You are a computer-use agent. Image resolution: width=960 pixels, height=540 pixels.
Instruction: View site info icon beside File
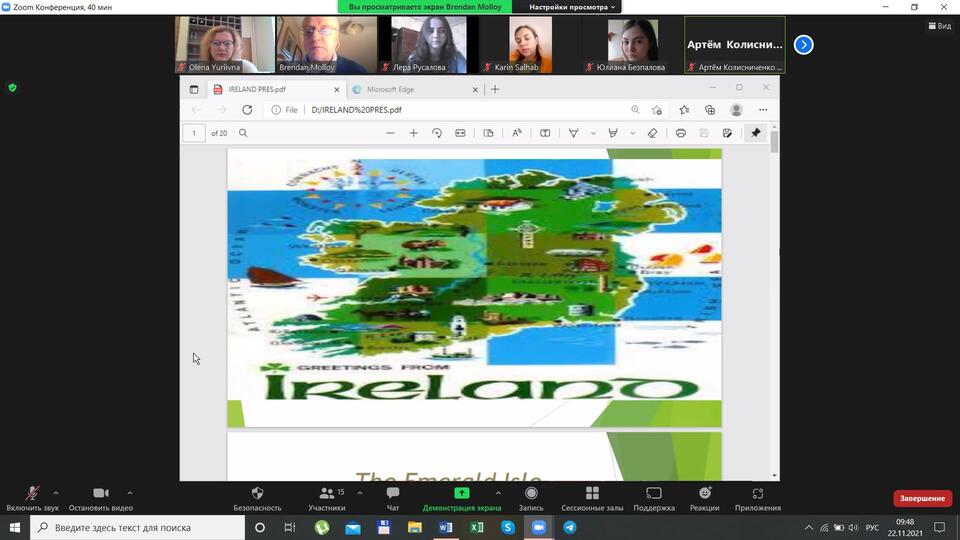click(276, 110)
